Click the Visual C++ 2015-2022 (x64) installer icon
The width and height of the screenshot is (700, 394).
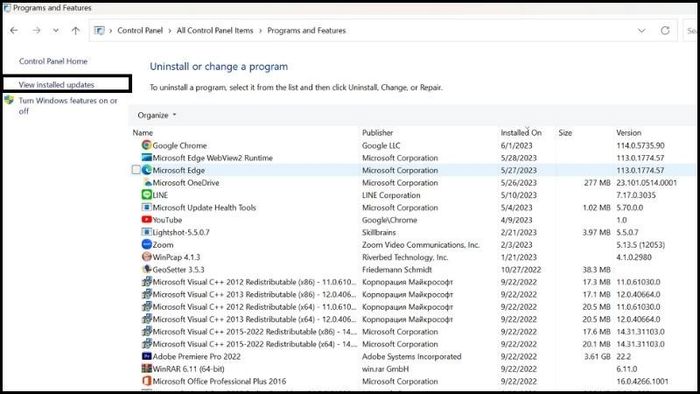point(146,344)
